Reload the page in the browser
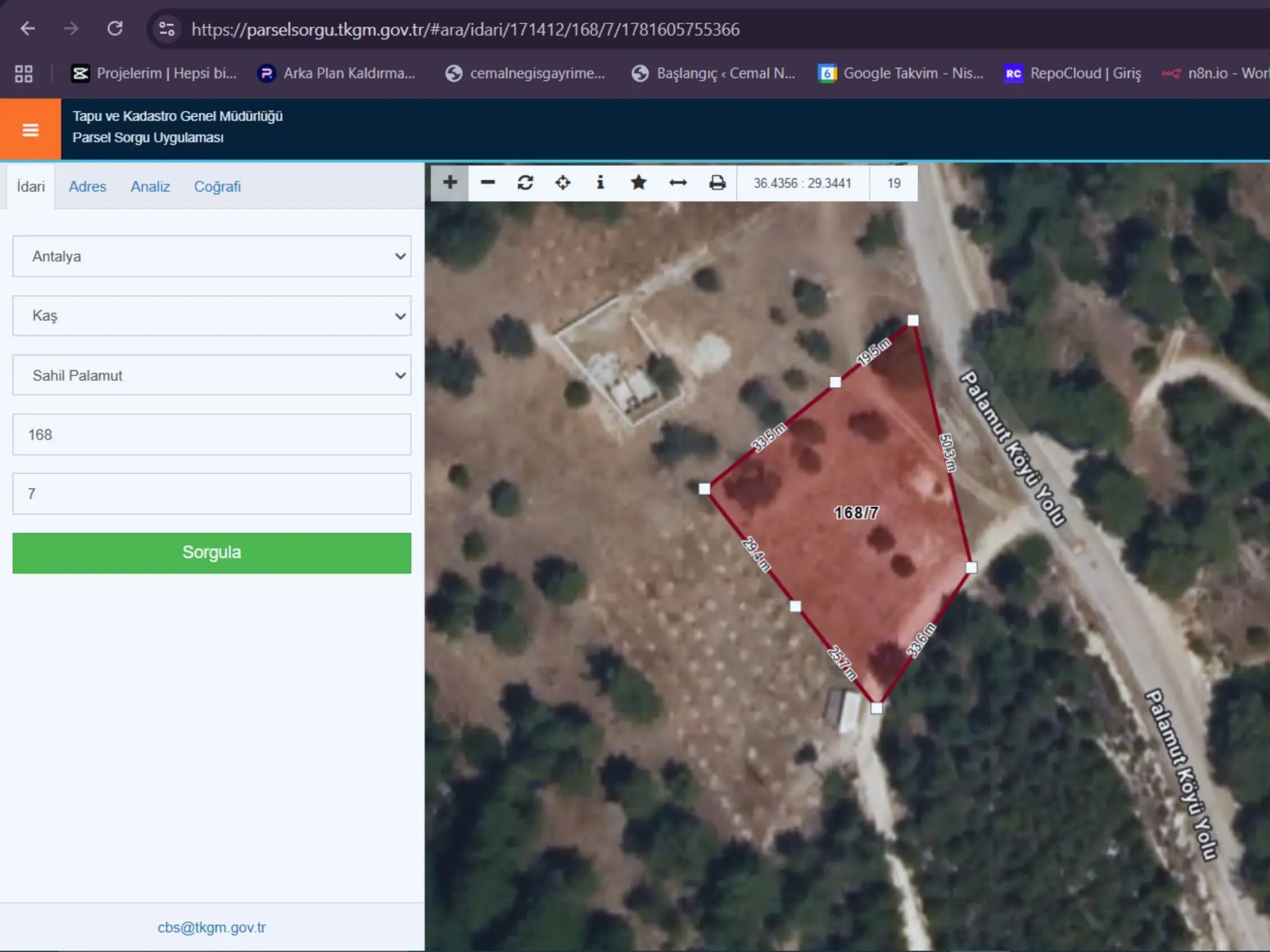This screenshot has height=952, width=1270. pyautogui.click(x=115, y=29)
